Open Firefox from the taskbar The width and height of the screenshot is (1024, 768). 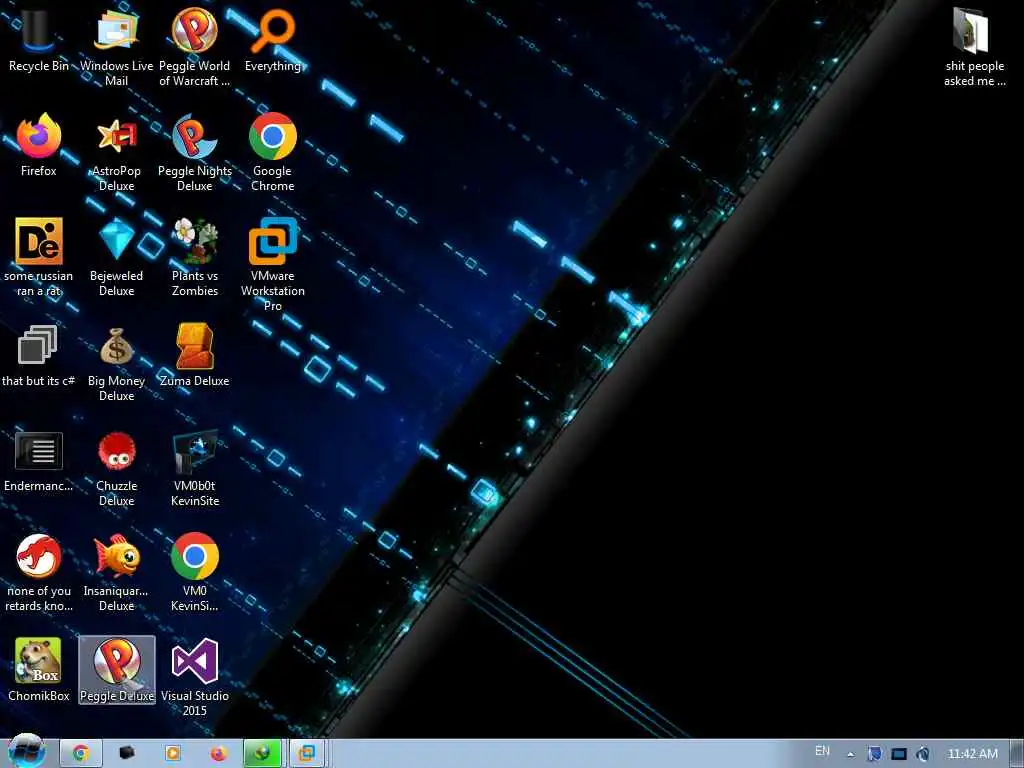click(218, 753)
